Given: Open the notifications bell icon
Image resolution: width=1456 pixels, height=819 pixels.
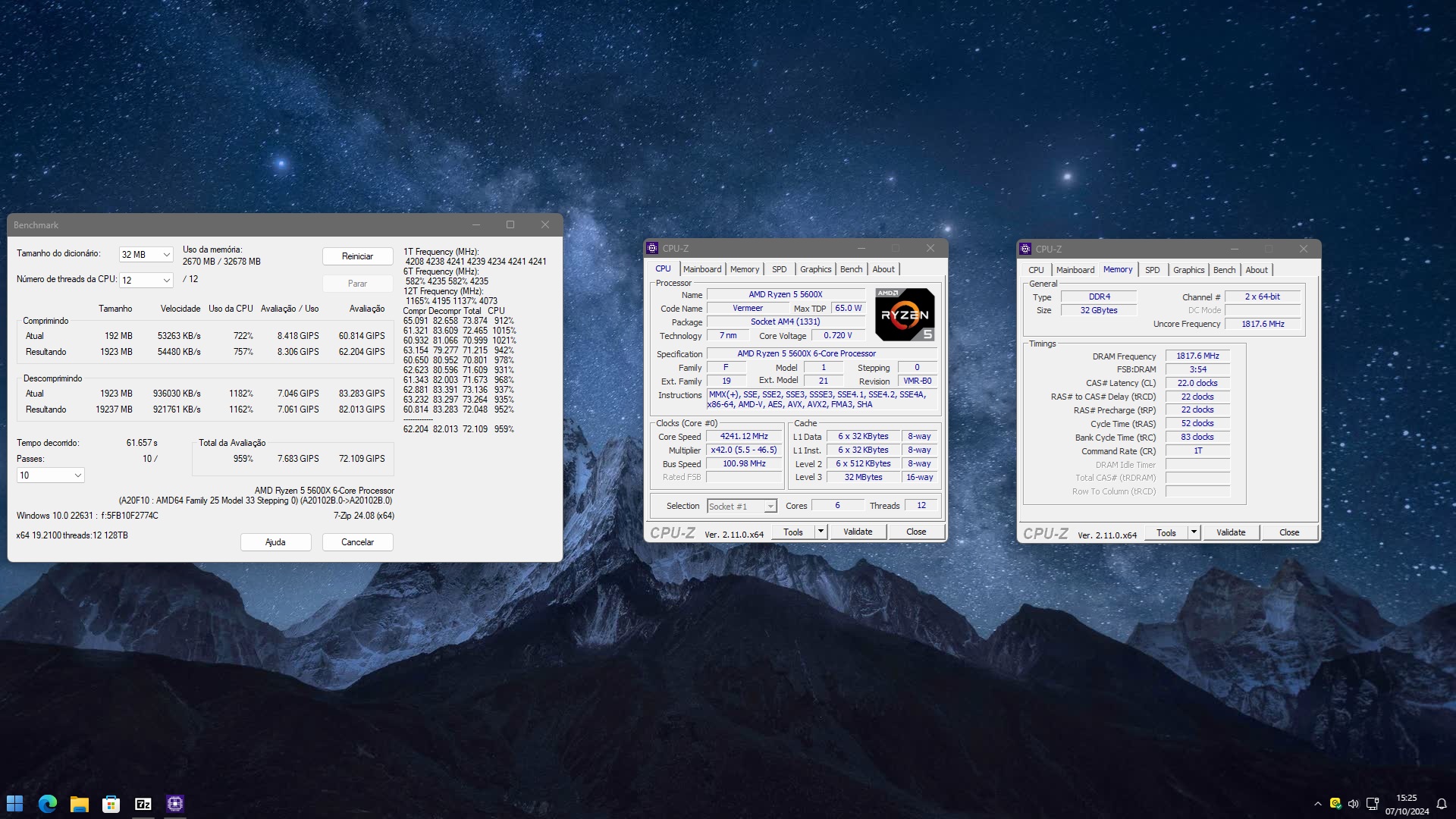Looking at the screenshot, I should pyautogui.click(x=1442, y=804).
